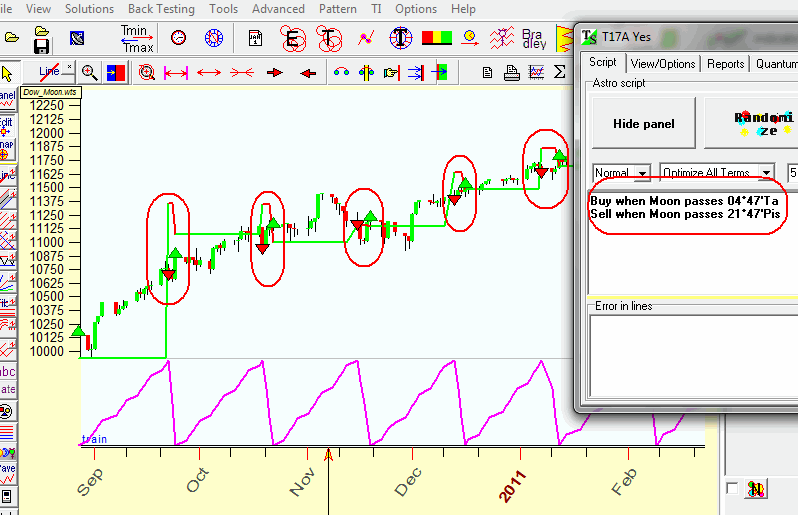
Task: Open the zodiac wheel chart icon
Action: pyautogui.click(x=213, y=39)
